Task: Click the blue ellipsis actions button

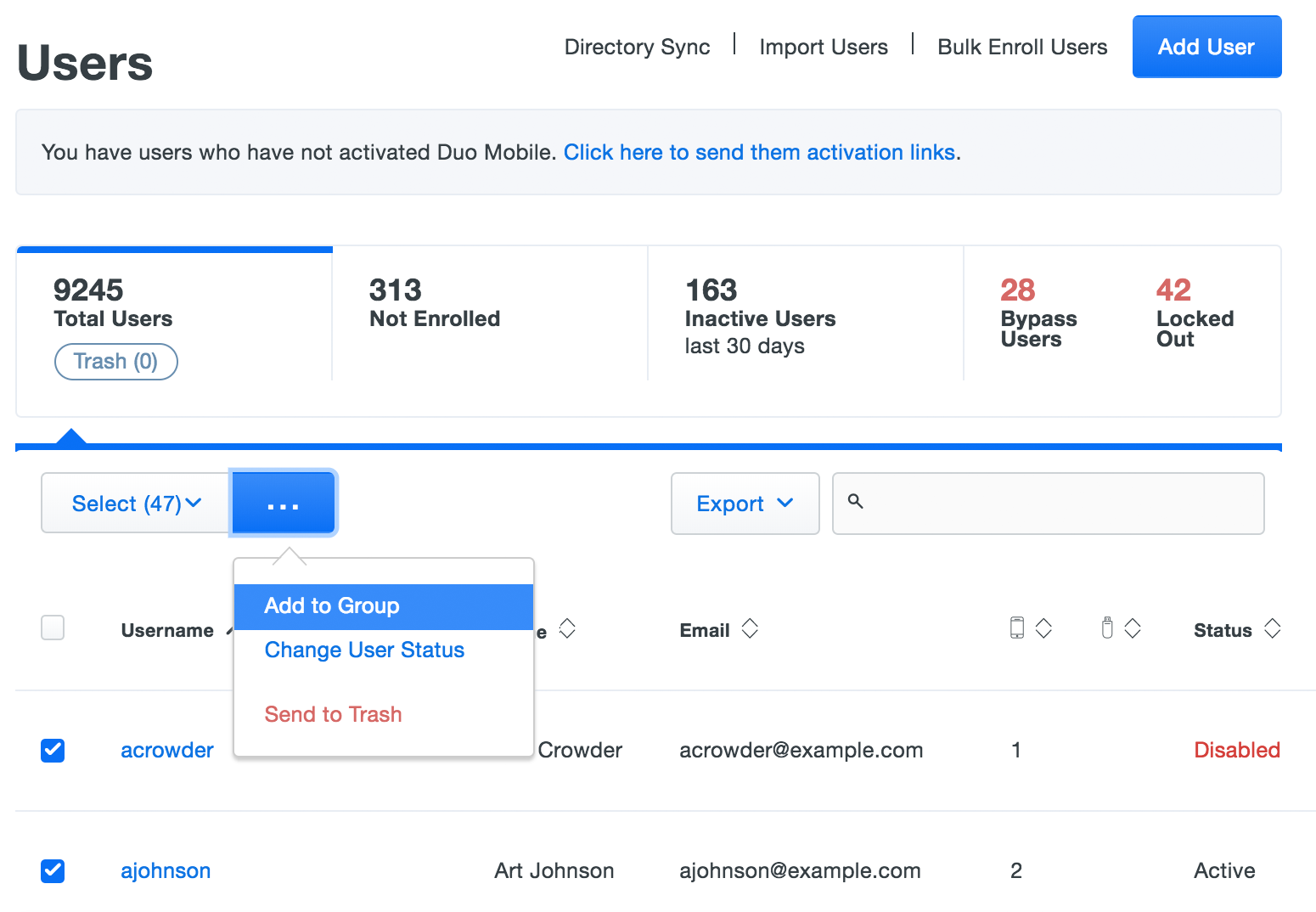Action: (x=284, y=504)
